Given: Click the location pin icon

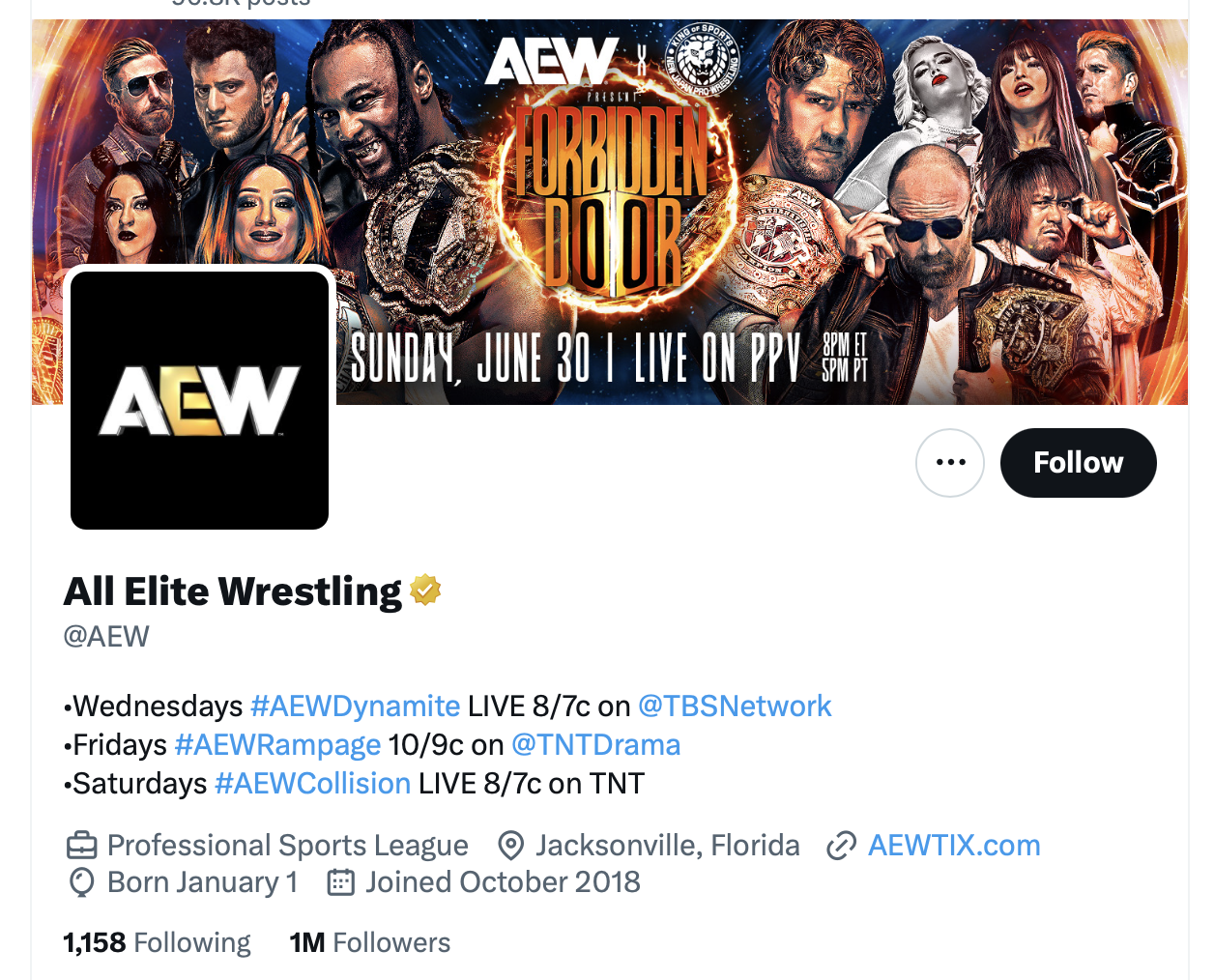Looking at the screenshot, I should pos(510,846).
